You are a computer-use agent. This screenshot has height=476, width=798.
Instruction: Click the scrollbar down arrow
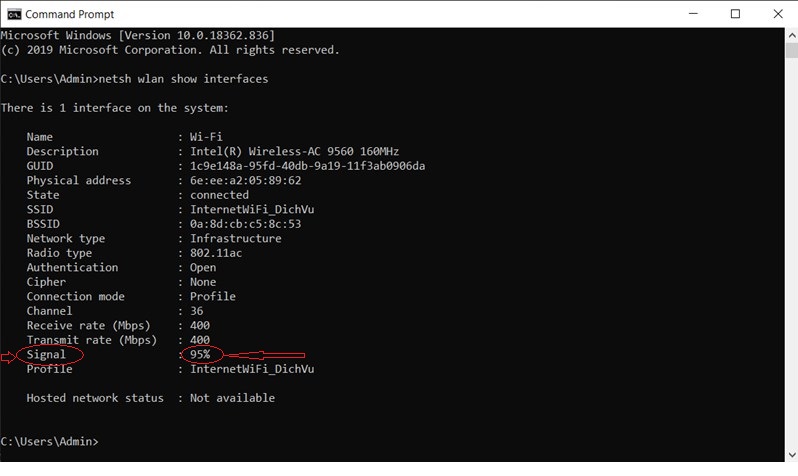(x=791, y=455)
